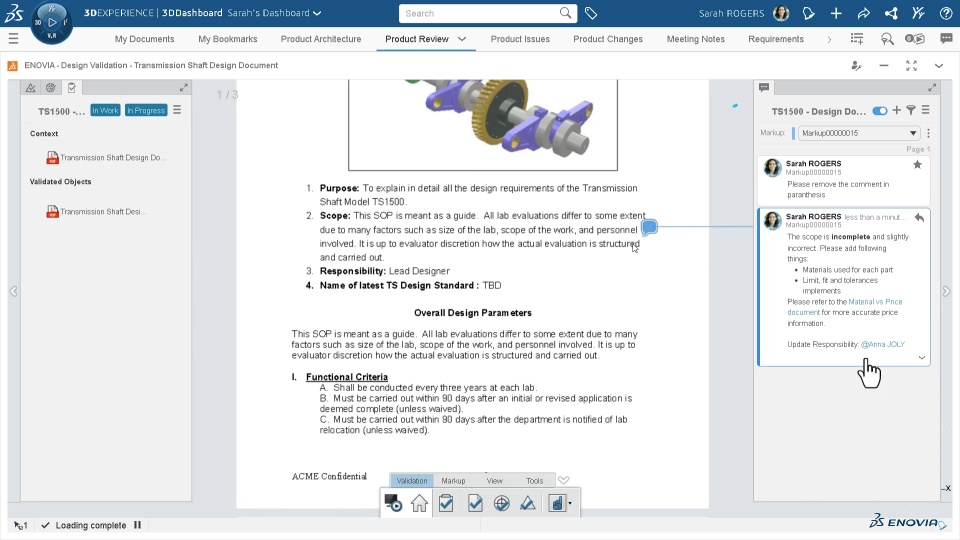Screen dimensions: 960x540
Task: Show more tabs with right chevron
Action: pyautogui.click(x=830, y=39)
